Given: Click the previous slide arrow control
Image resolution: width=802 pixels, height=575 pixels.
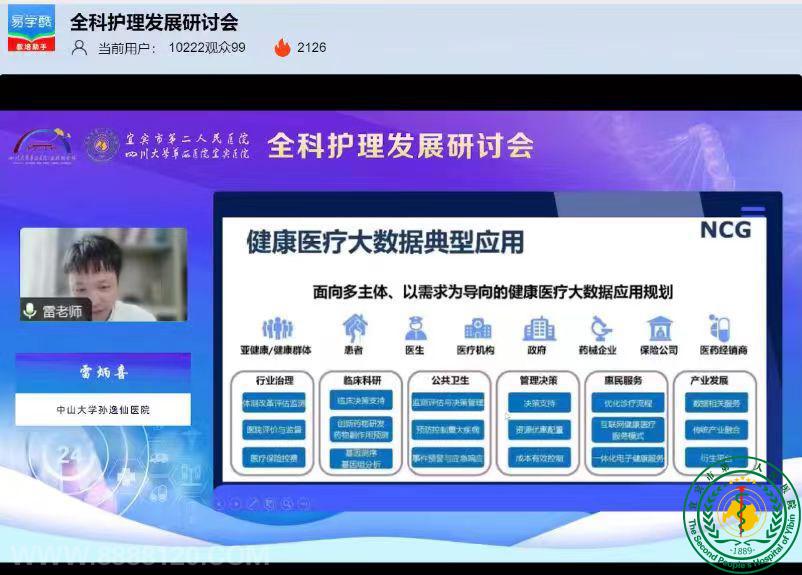Looking at the screenshot, I should 222,503.
